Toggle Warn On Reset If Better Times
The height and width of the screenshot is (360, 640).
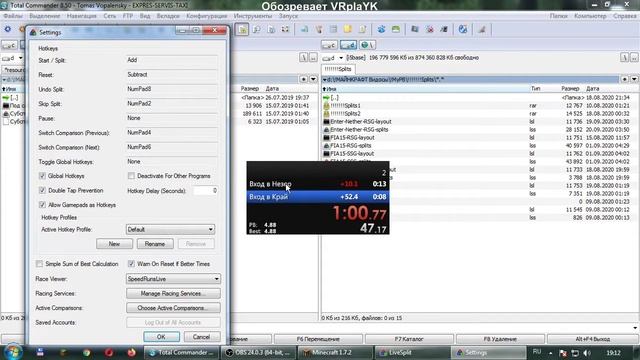(x=131, y=264)
